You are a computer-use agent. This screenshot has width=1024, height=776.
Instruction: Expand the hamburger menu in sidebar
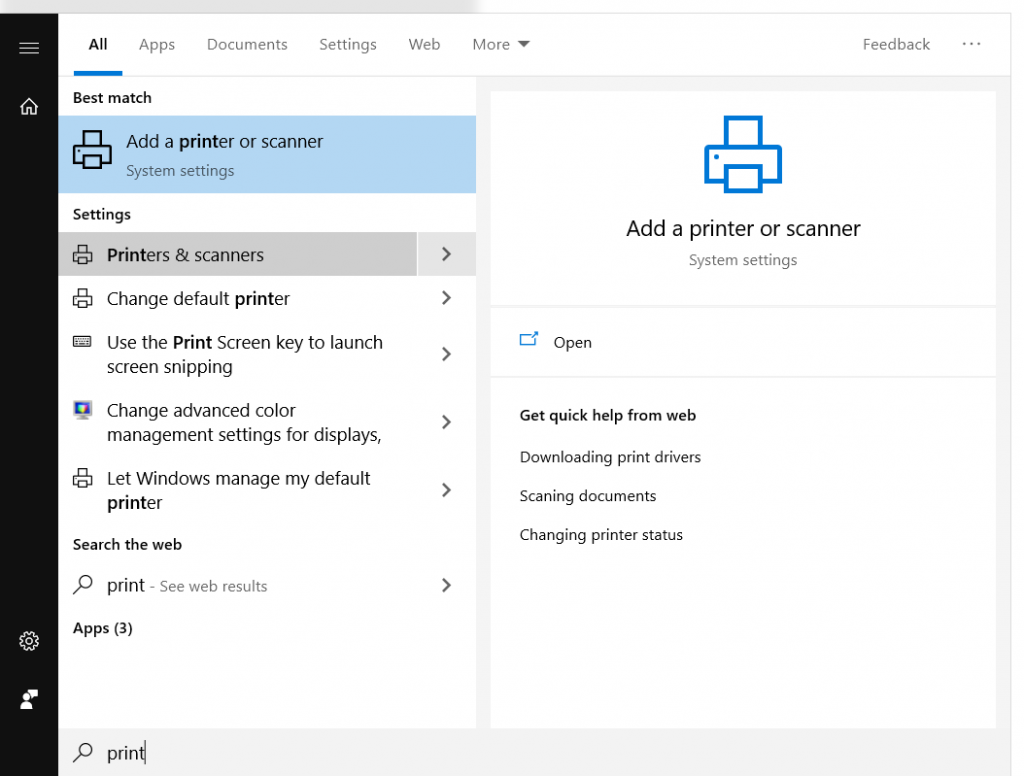29,48
